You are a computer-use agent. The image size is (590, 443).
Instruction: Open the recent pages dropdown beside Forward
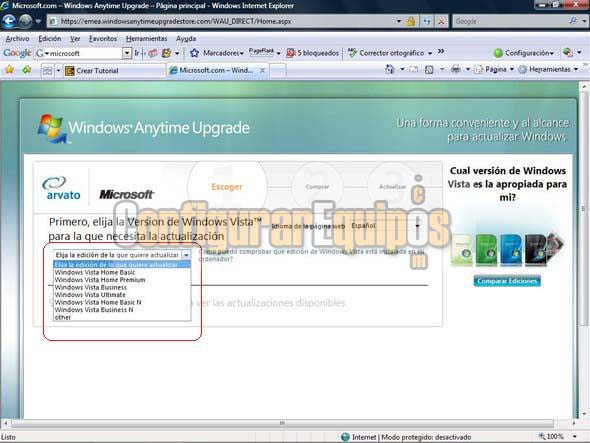pos(38,21)
